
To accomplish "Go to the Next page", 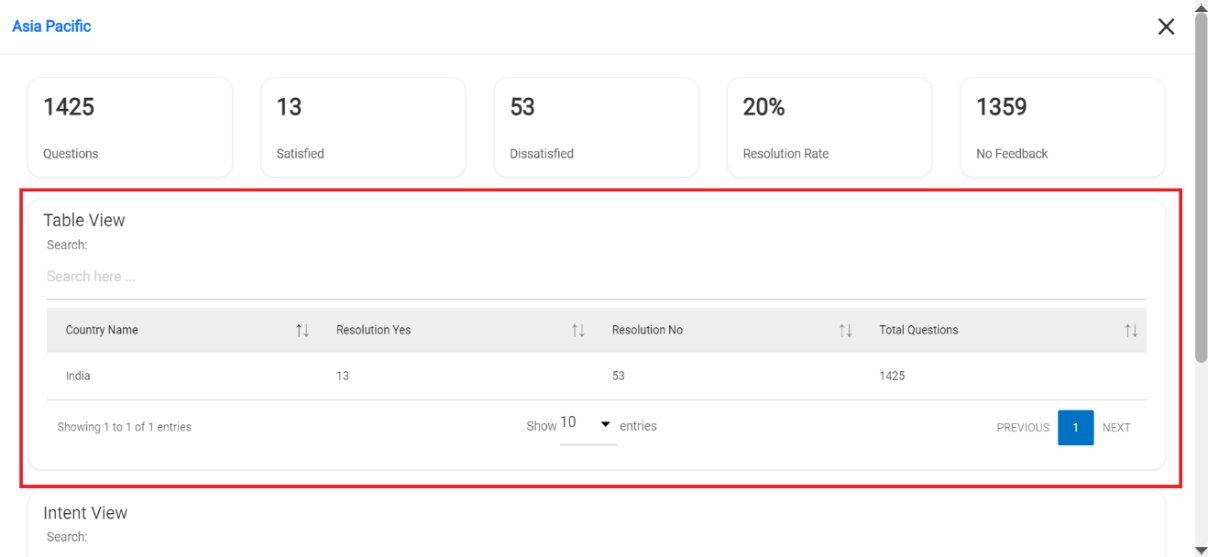I will (1116, 427).
